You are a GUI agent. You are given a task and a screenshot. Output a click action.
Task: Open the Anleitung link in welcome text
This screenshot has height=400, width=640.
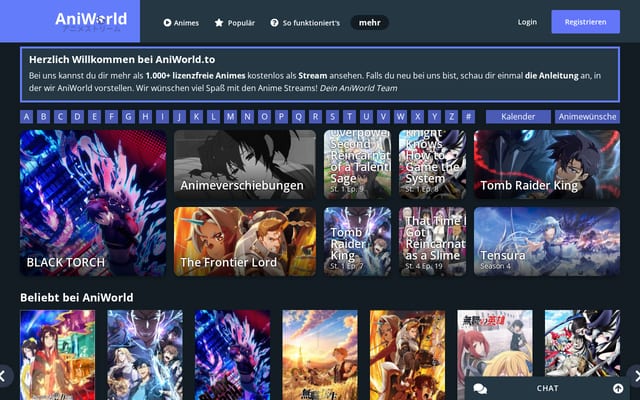pyautogui.click(x=551, y=76)
